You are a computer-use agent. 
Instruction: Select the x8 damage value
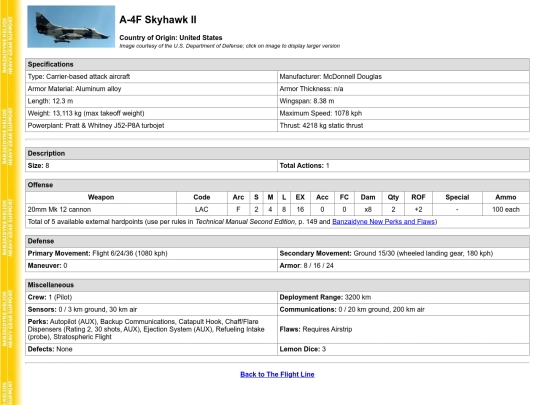[368, 209]
